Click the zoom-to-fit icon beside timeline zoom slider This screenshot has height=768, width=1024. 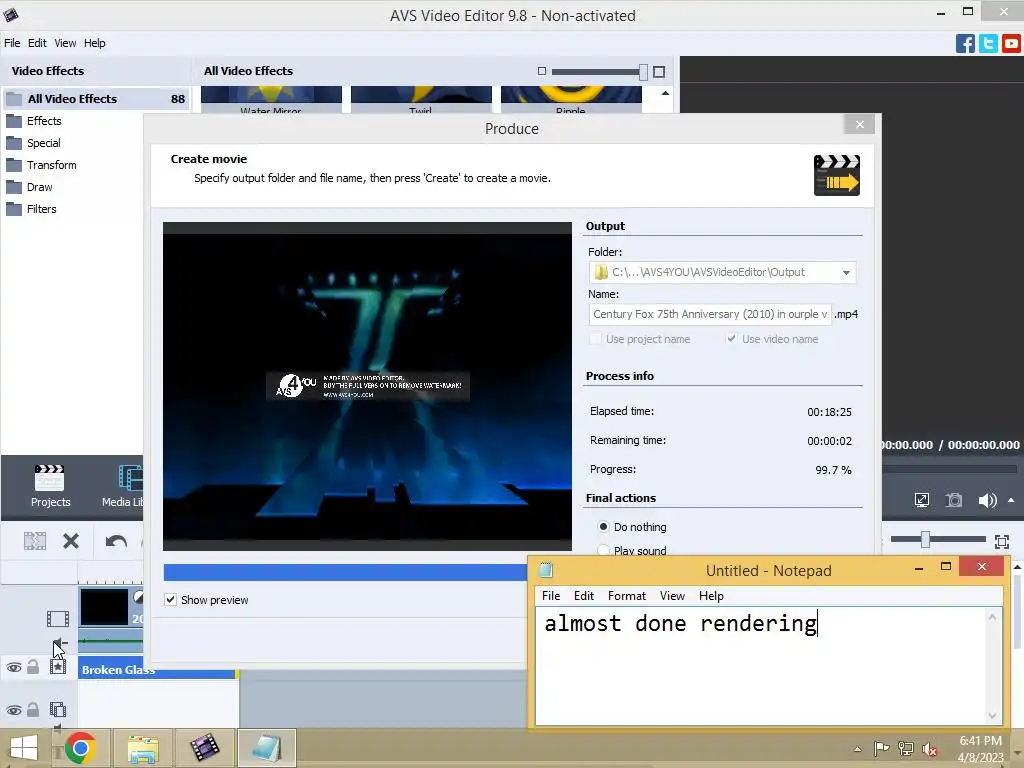click(x=1002, y=541)
